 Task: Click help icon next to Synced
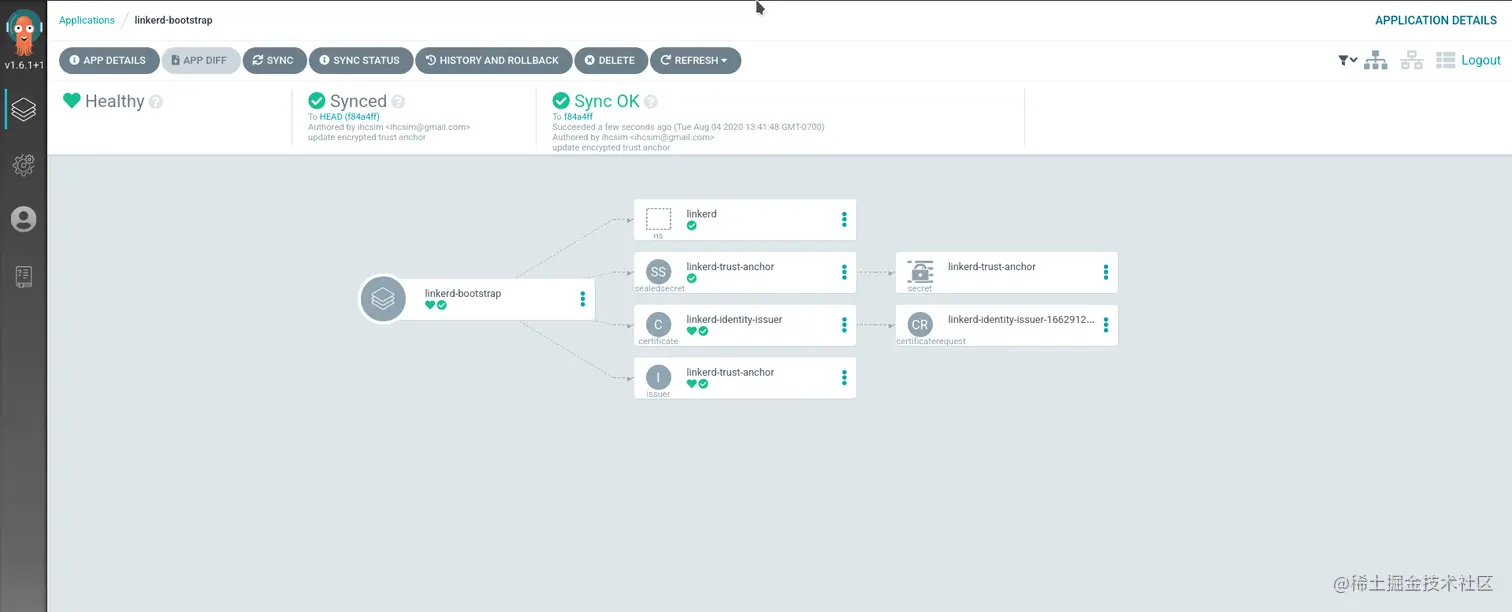[x=398, y=102]
